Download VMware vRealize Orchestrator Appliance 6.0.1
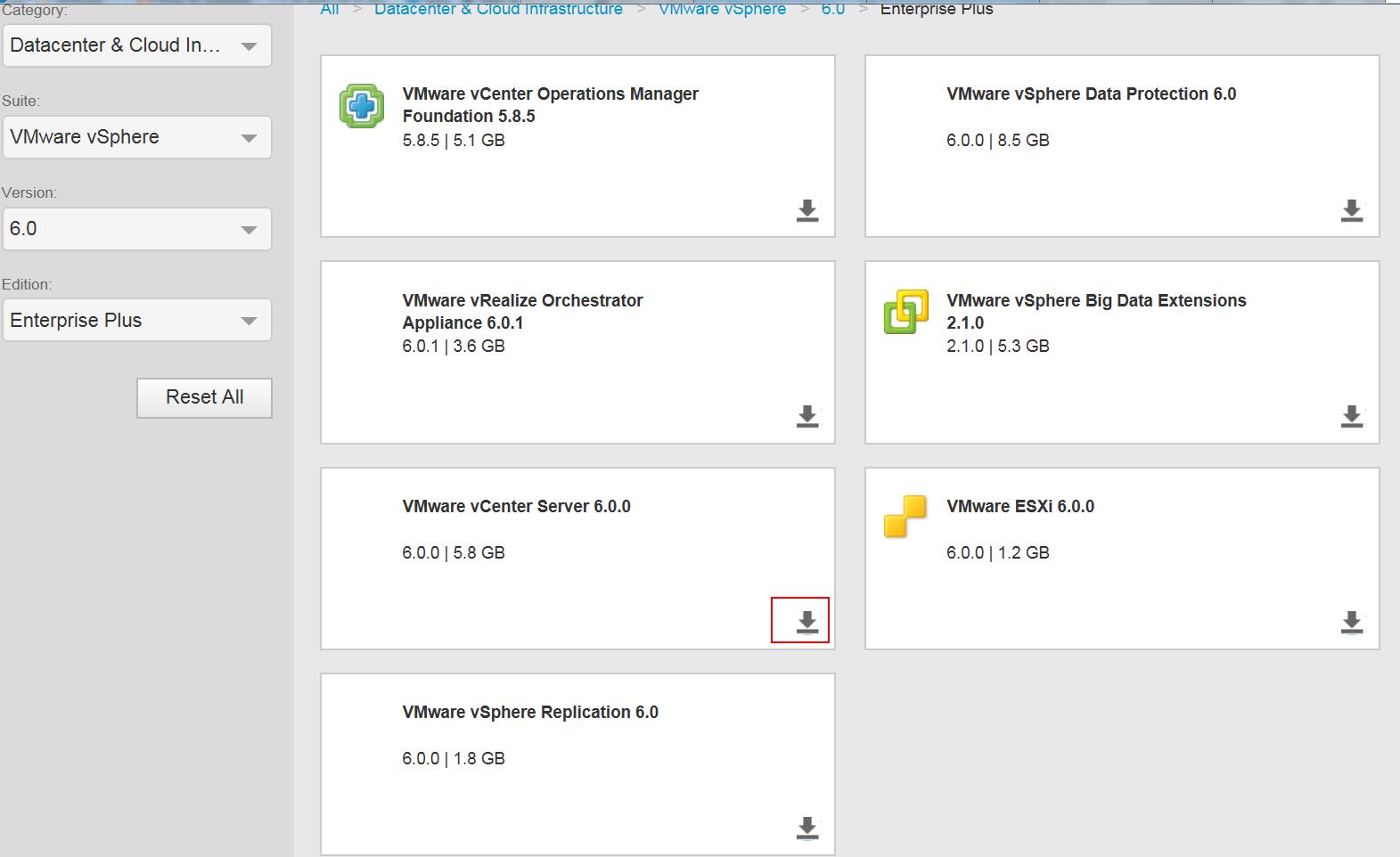 click(807, 416)
